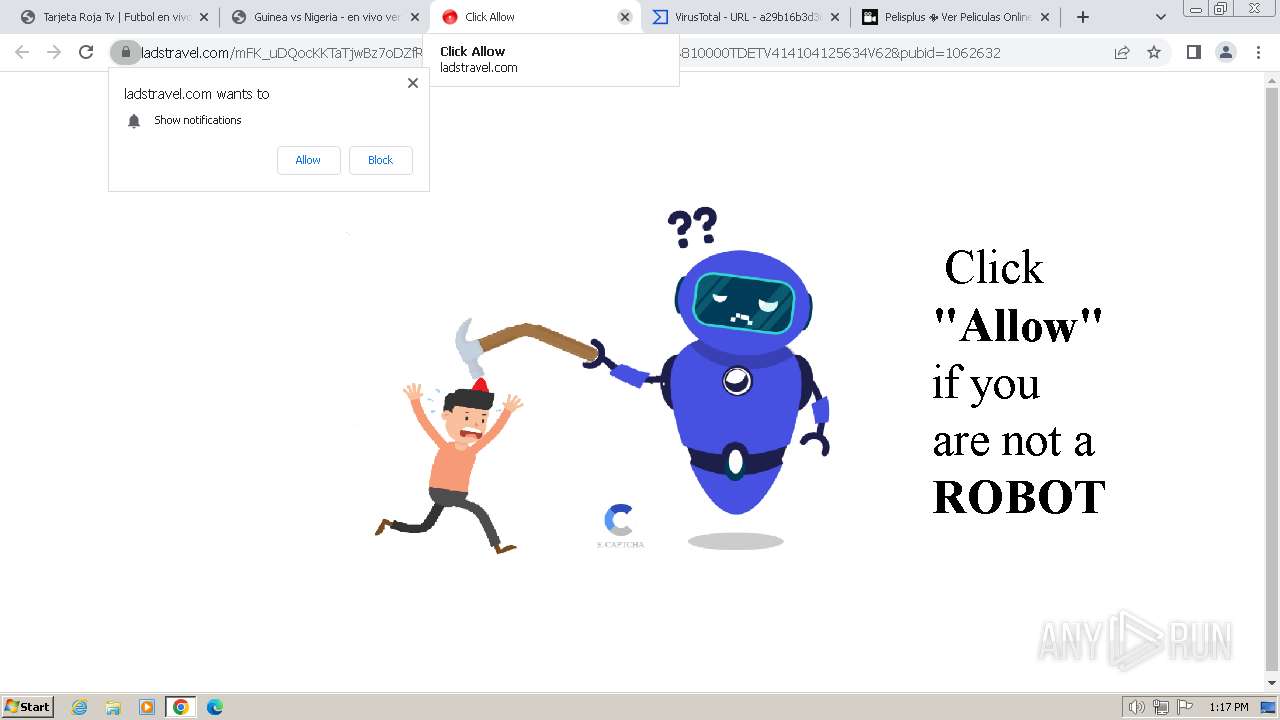
Task: Launch Microsoft Edge from taskbar
Action: point(215,707)
